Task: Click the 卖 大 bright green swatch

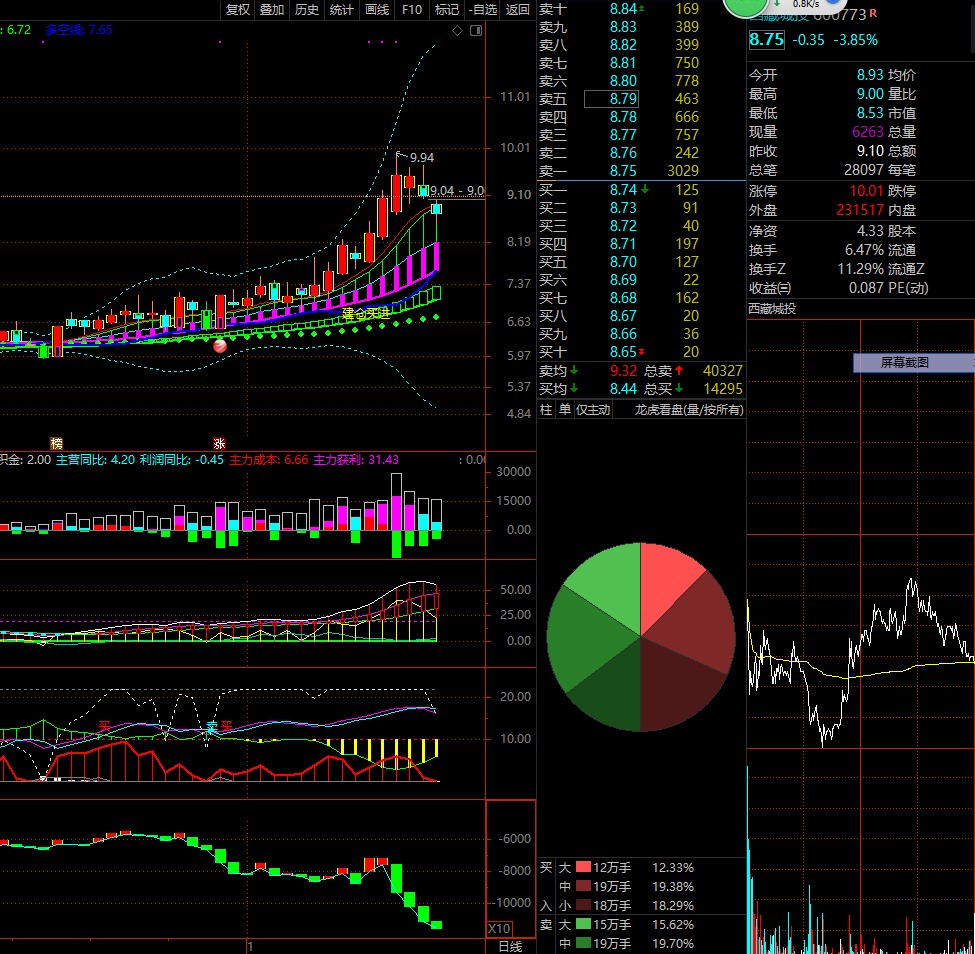Action: pyautogui.click(x=583, y=924)
